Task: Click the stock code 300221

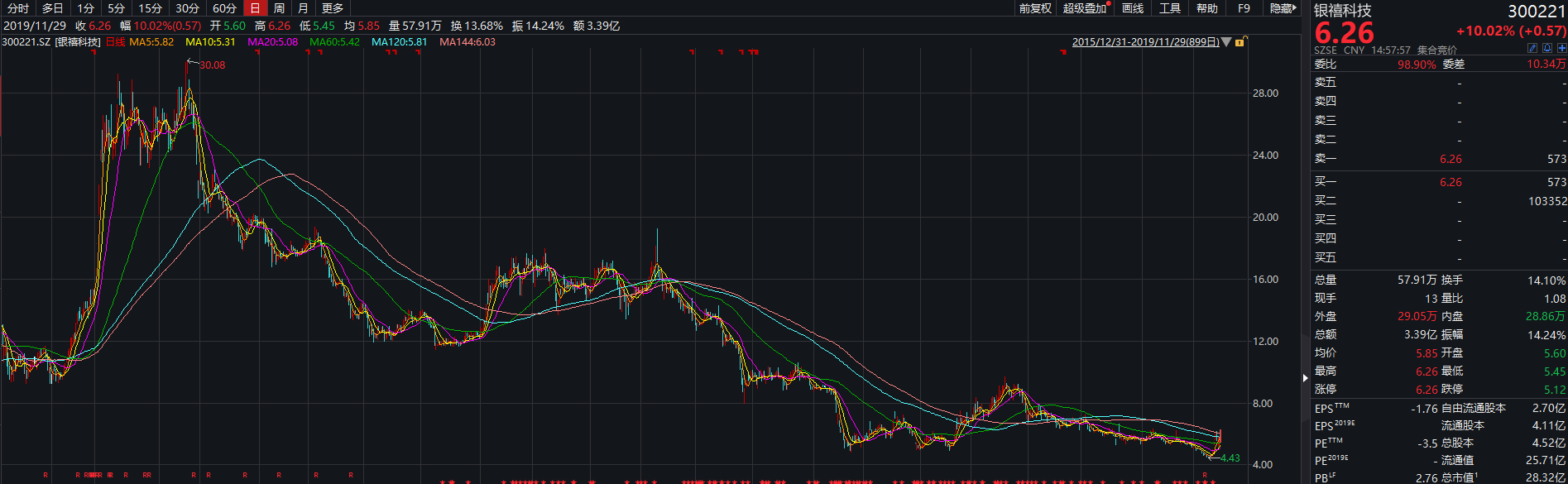Action: pyautogui.click(x=1537, y=11)
